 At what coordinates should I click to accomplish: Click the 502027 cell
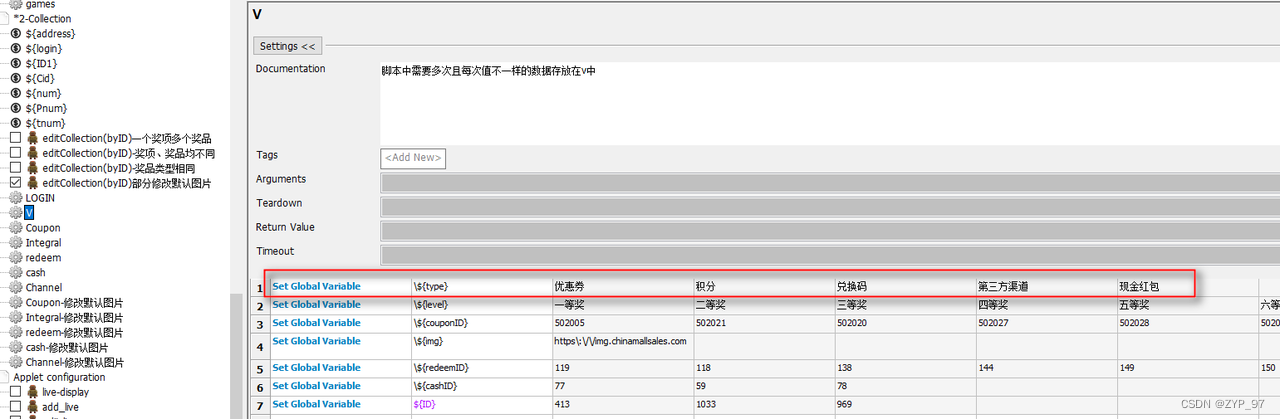tap(1046, 323)
